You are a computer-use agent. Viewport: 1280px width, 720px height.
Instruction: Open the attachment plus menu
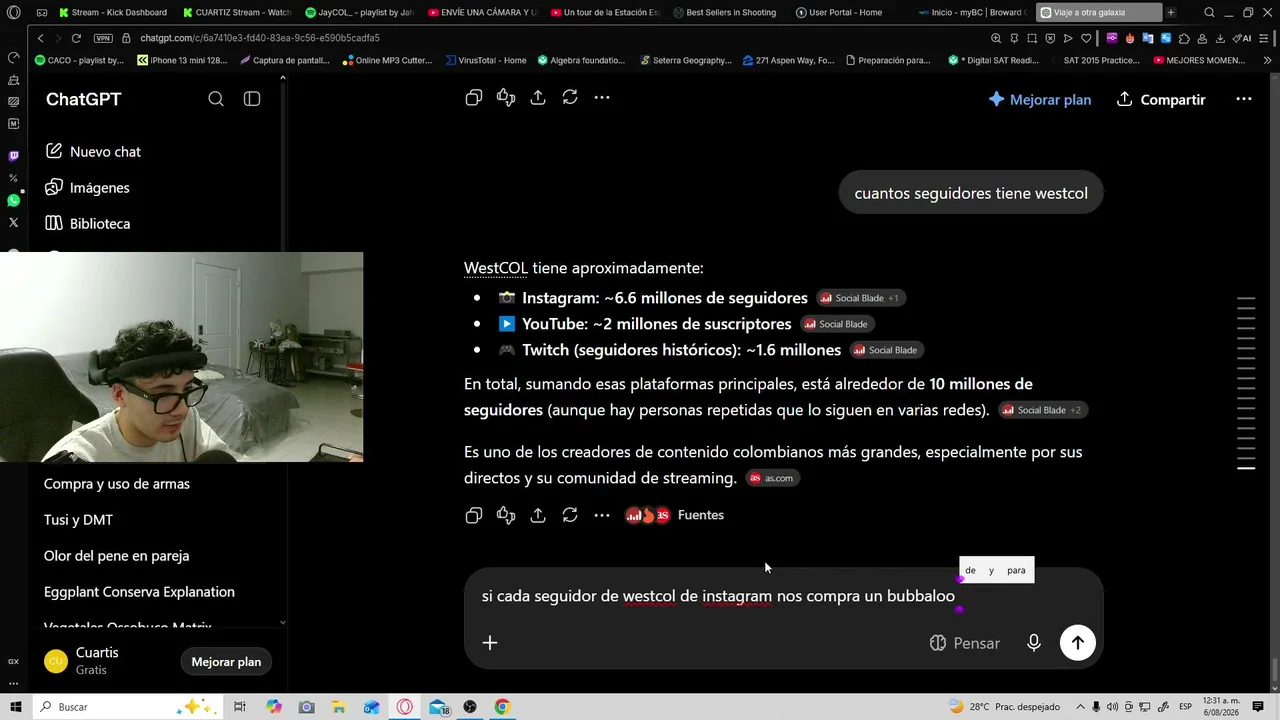click(x=490, y=643)
